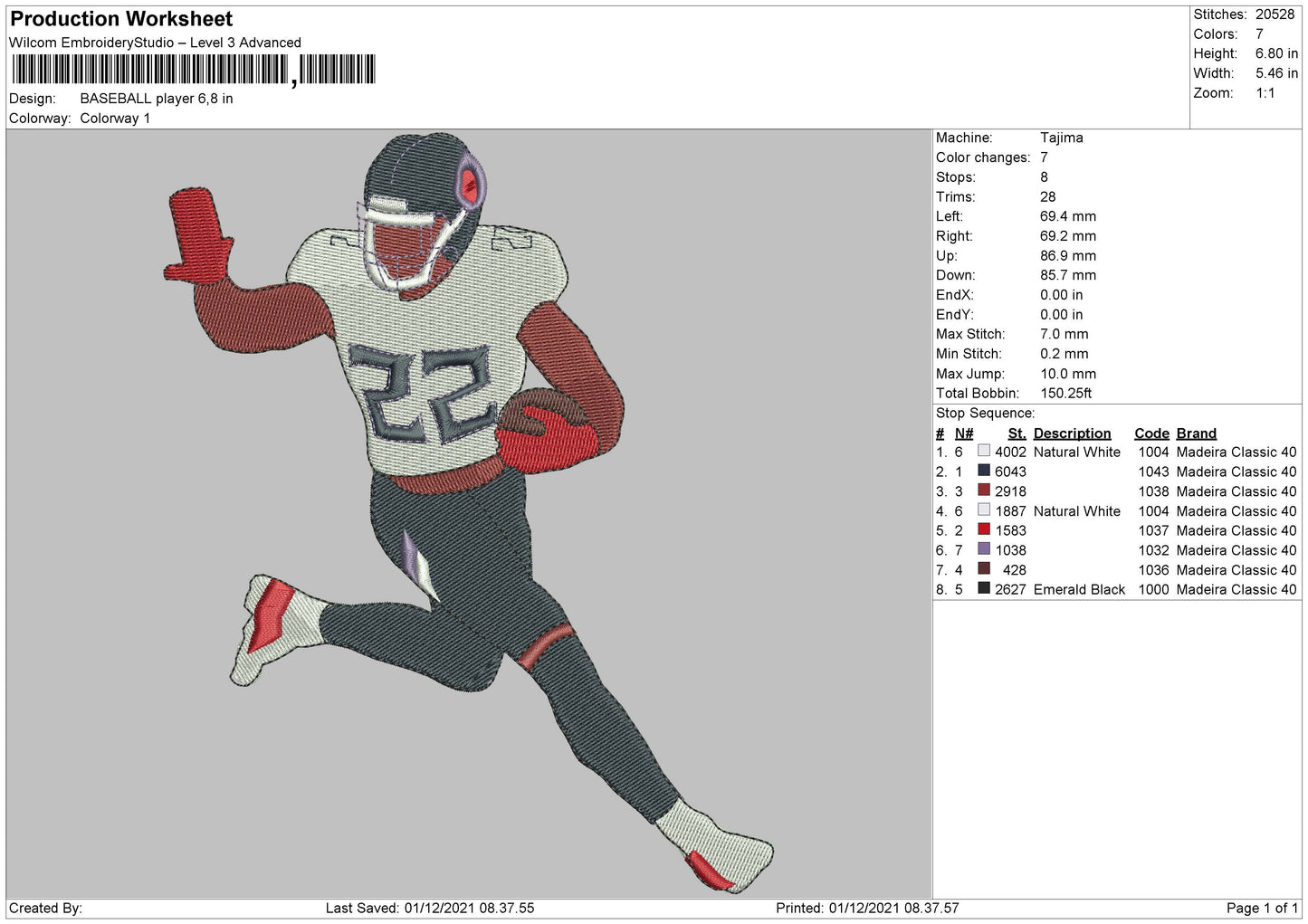
Task: Click the 'Code' column header
Action: (x=1151, y=433)
